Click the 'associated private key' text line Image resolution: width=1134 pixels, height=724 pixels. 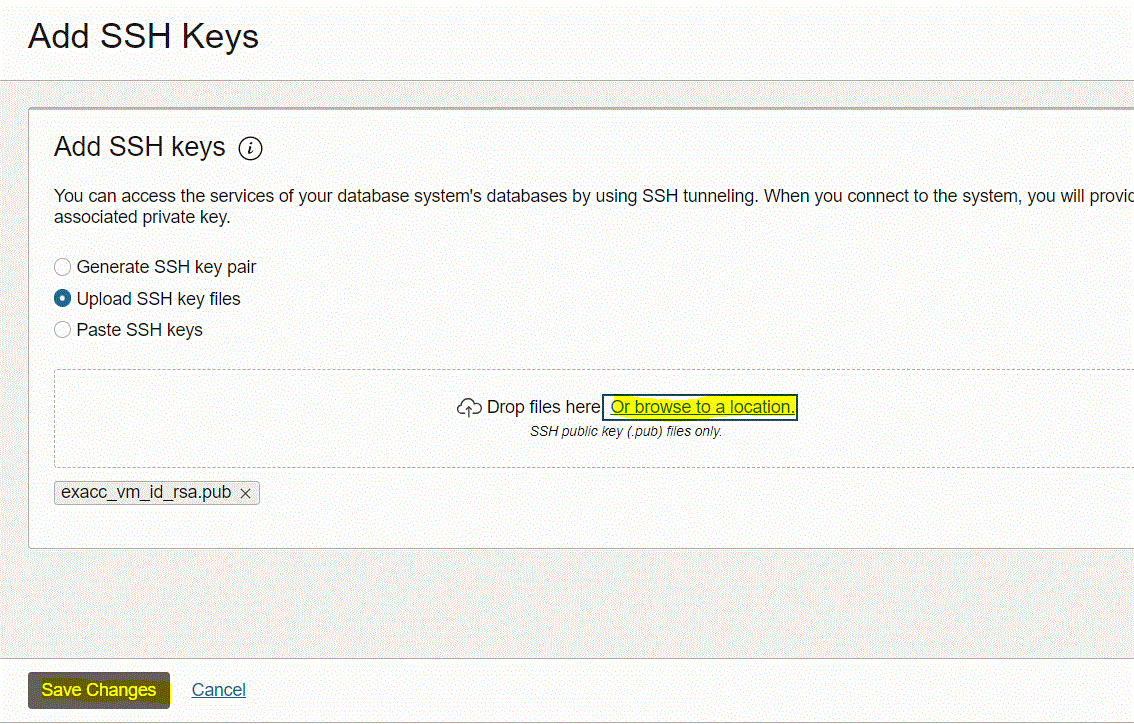[x=141, y=217]
